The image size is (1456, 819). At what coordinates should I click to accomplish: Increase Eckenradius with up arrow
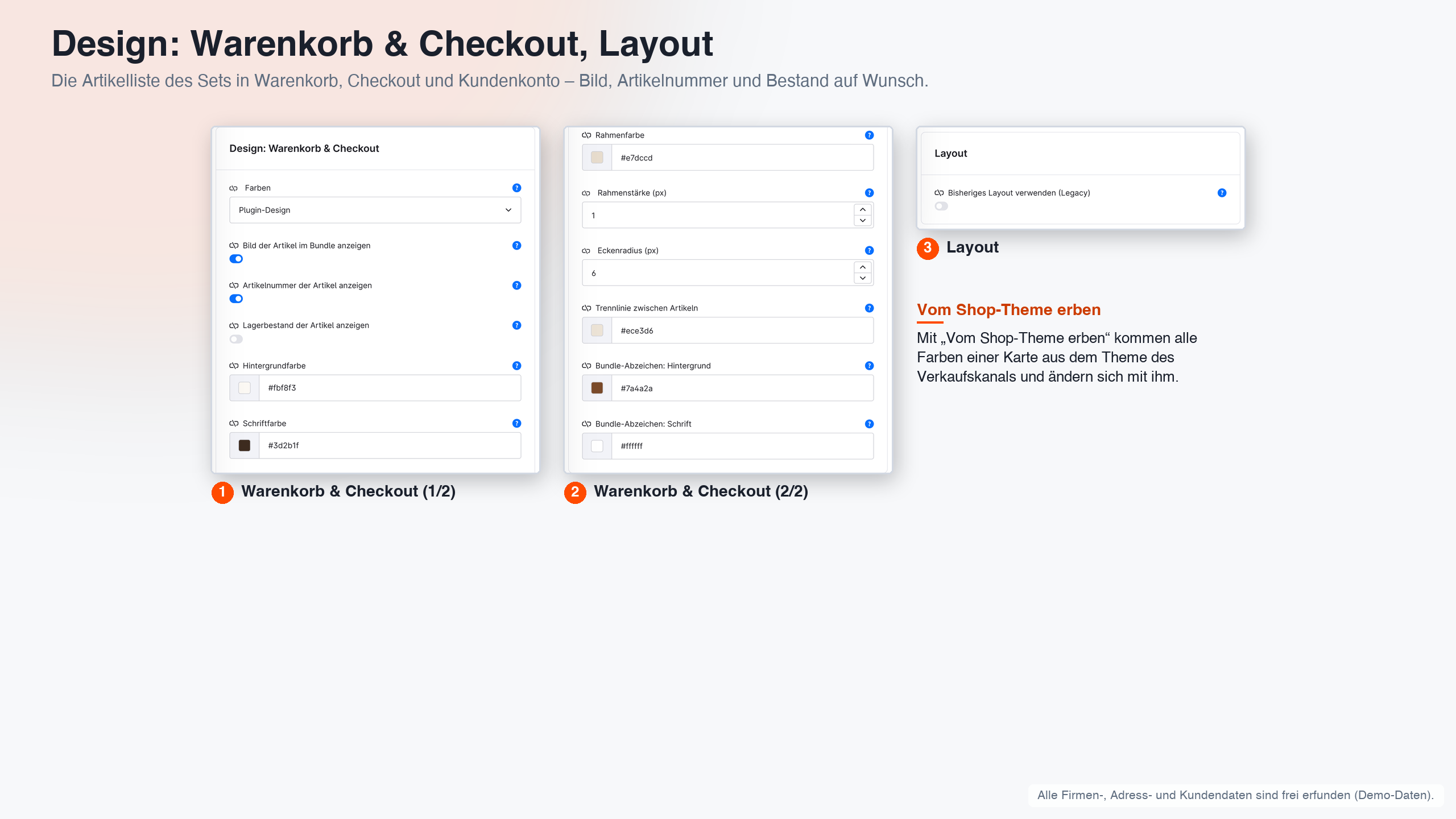863,267
